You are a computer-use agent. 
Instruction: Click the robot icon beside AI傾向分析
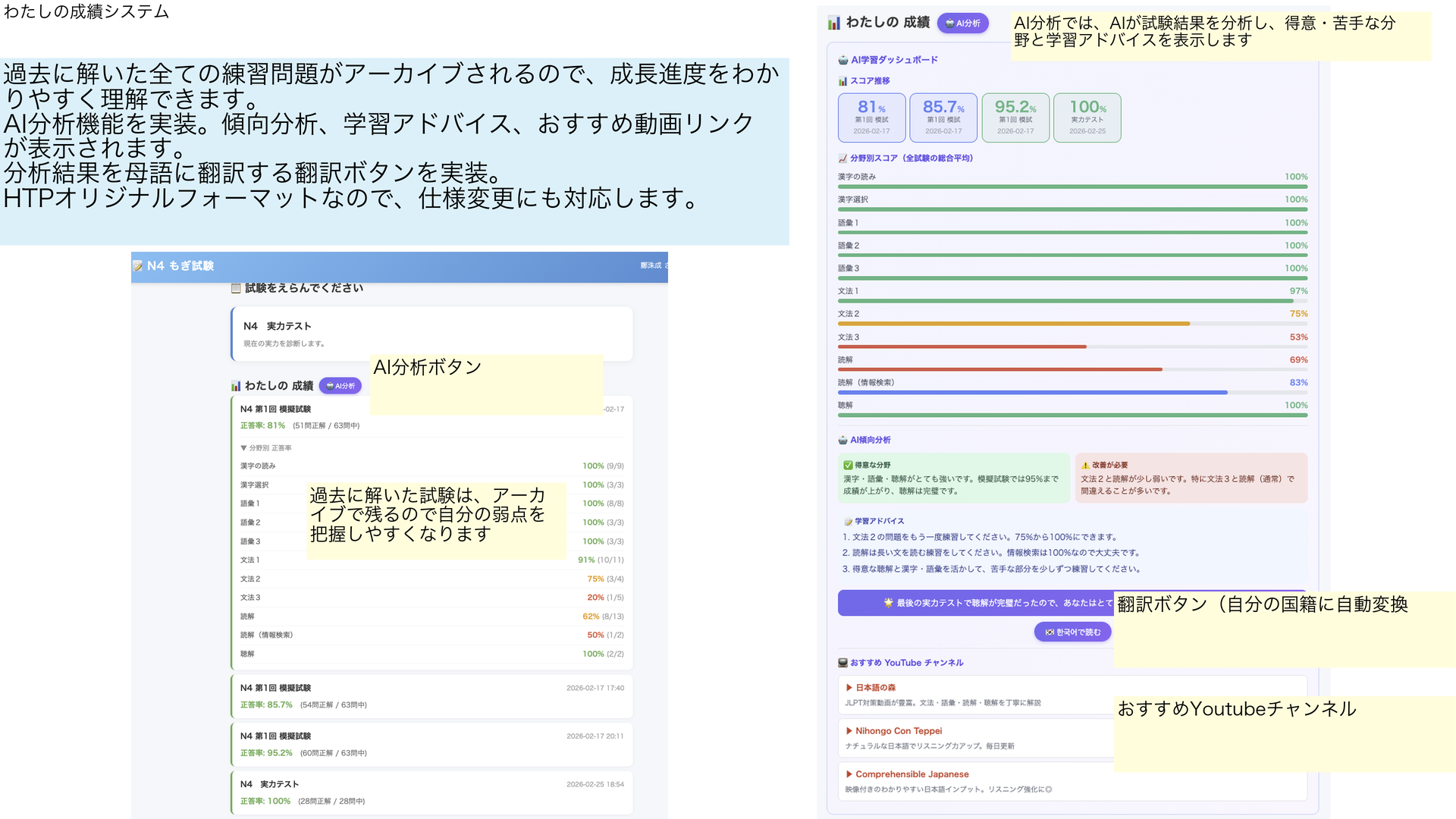[x=842, y=439]
